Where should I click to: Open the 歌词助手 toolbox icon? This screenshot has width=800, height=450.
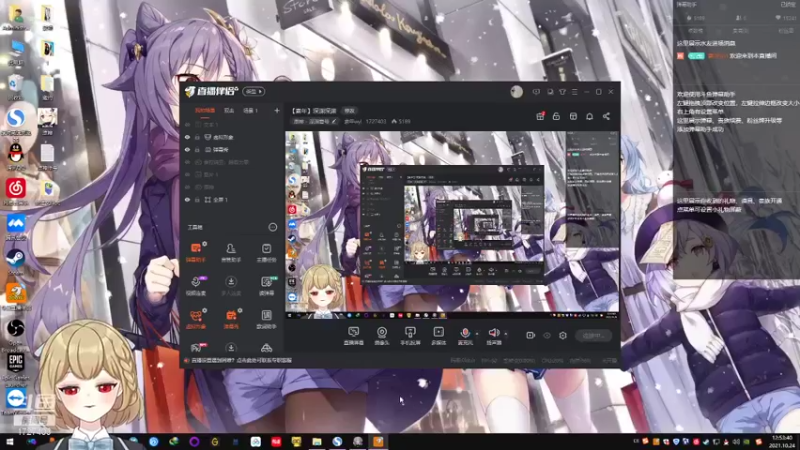tap(266, 319)
